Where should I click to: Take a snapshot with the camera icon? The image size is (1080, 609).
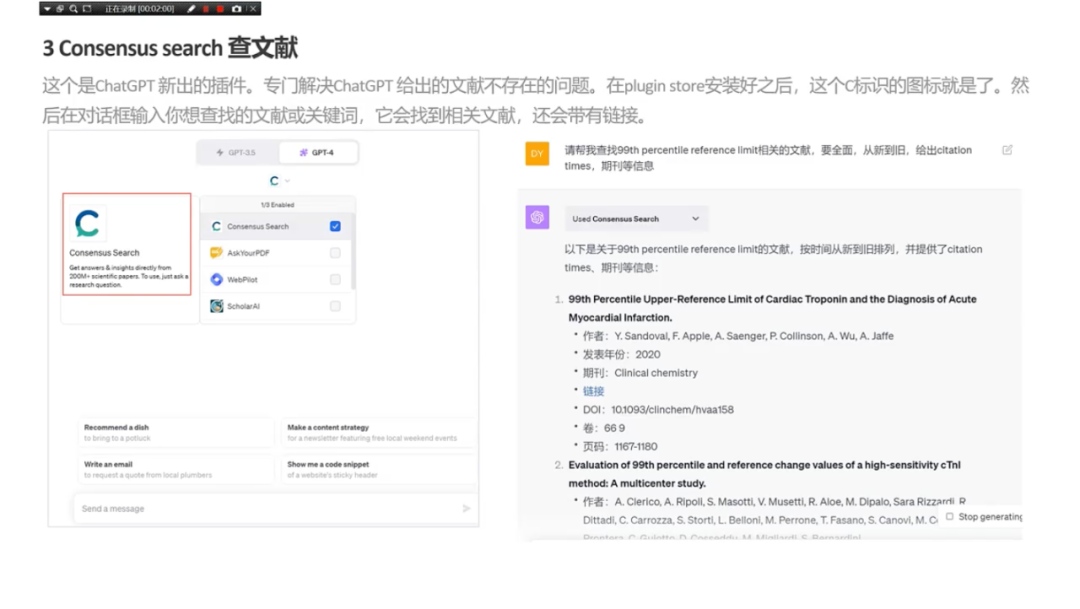pyautogui.click(x=237, y=9)
